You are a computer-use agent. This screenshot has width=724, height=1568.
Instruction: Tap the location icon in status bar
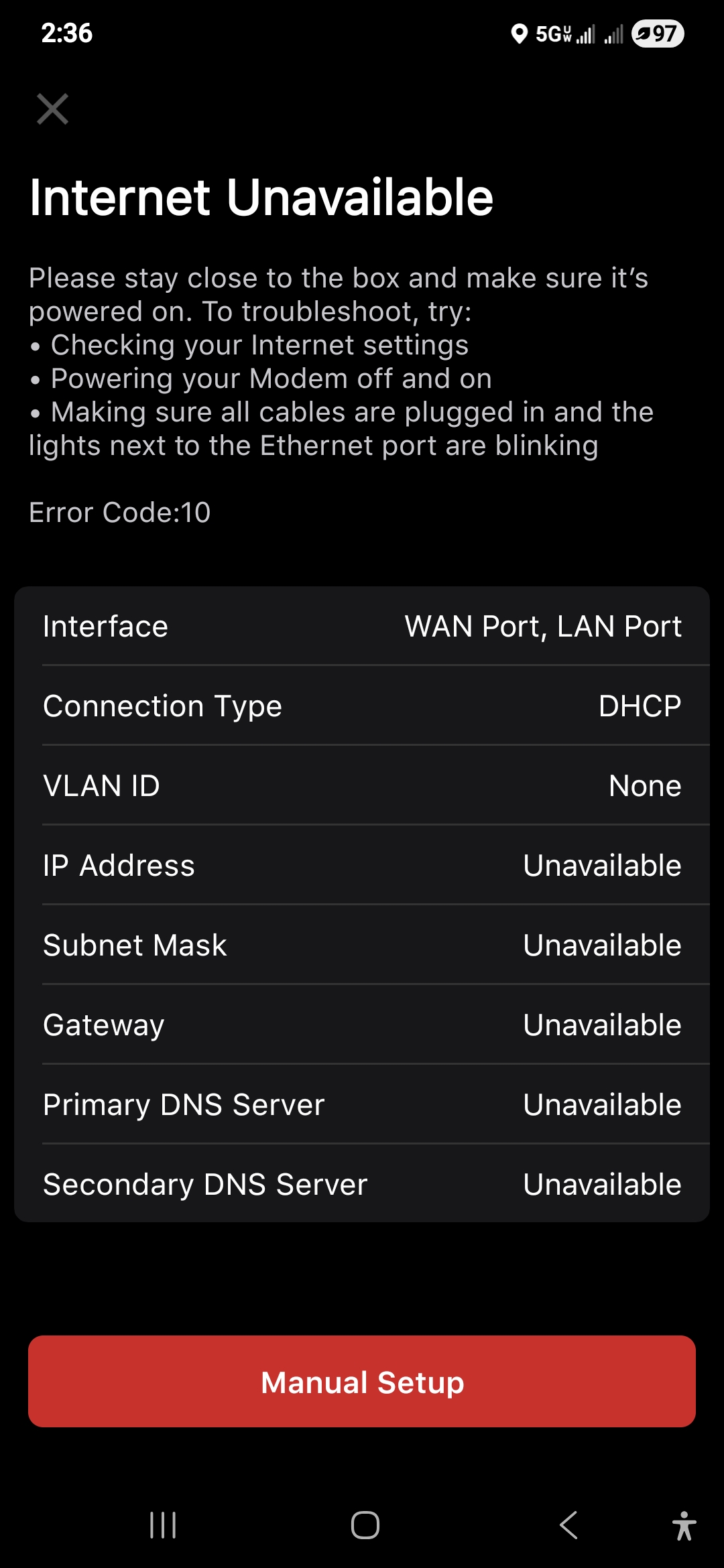pyautogui.click(x=519, y=34)
